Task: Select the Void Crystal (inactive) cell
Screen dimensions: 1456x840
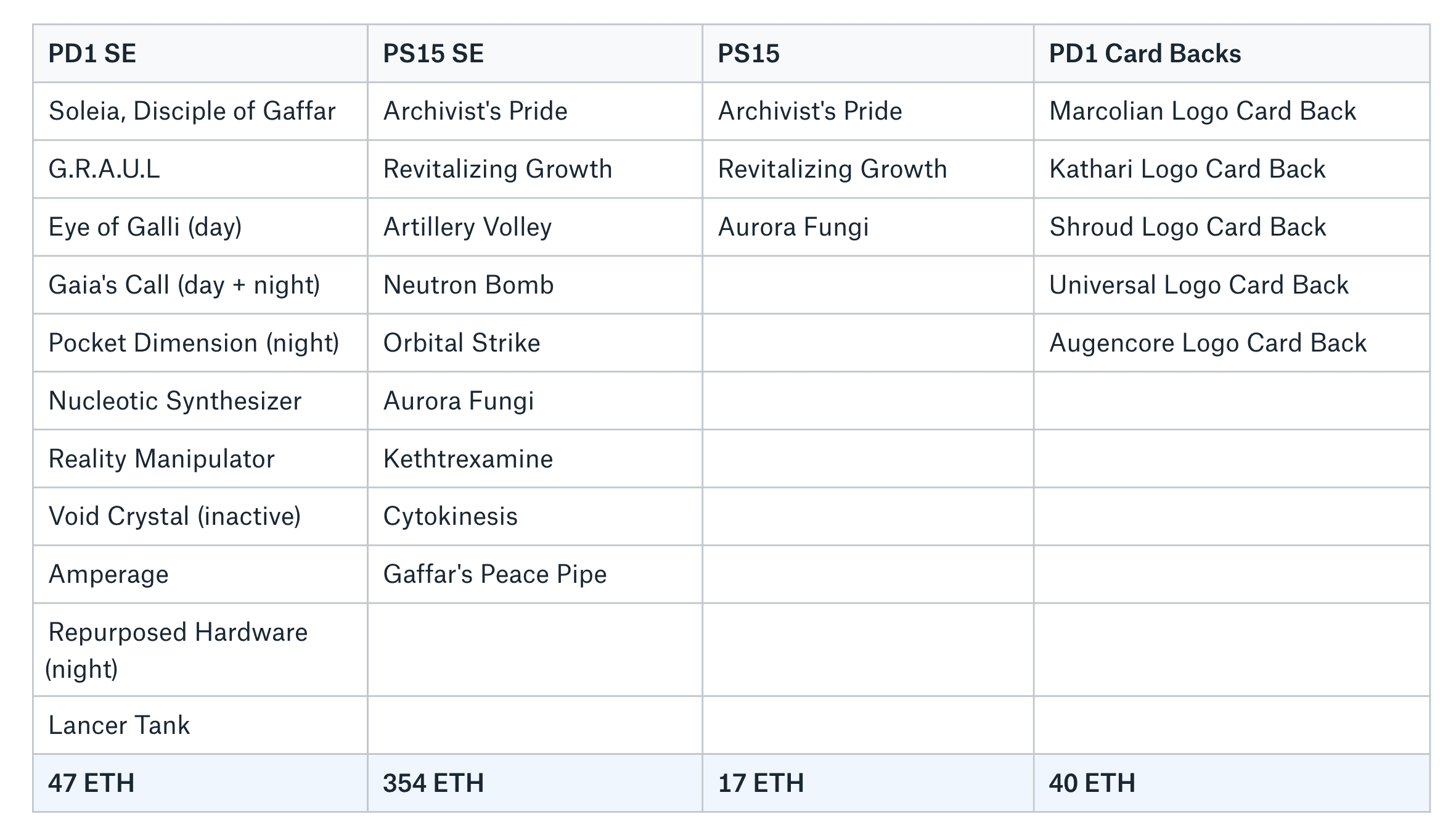Action: [200, 516]
